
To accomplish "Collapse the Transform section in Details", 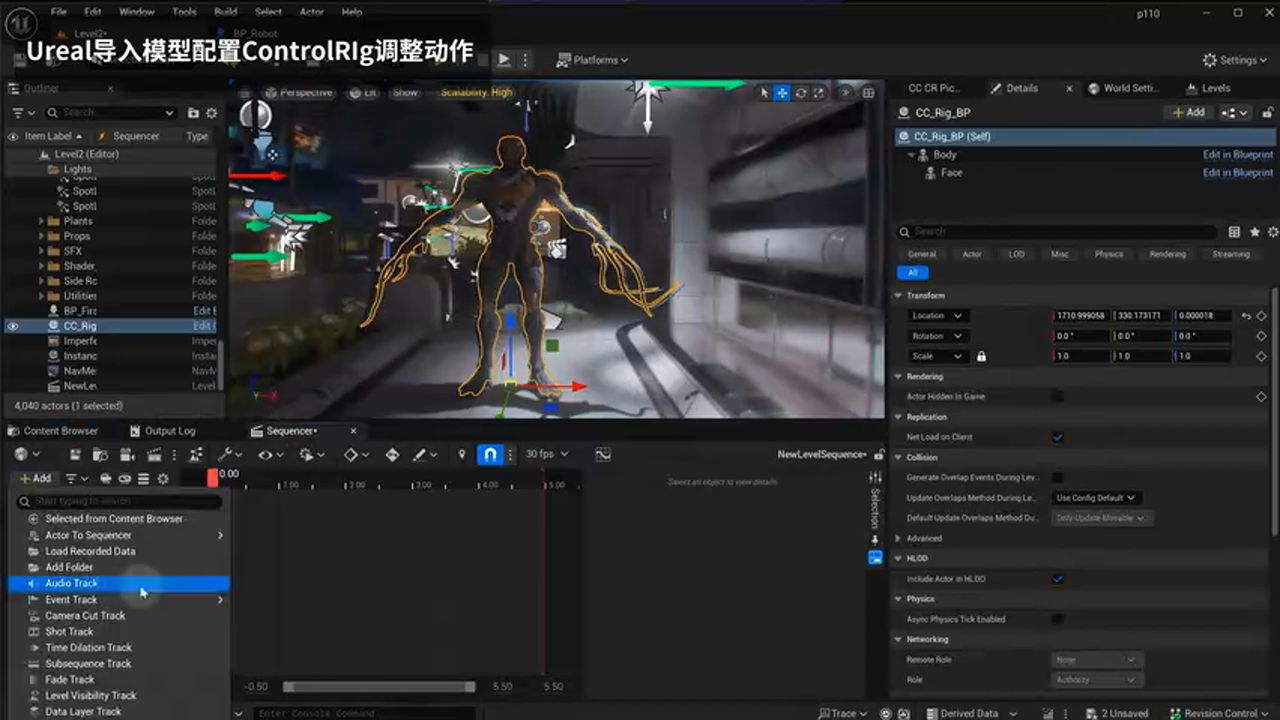I will pyautogui.click(x=898, y=295).
